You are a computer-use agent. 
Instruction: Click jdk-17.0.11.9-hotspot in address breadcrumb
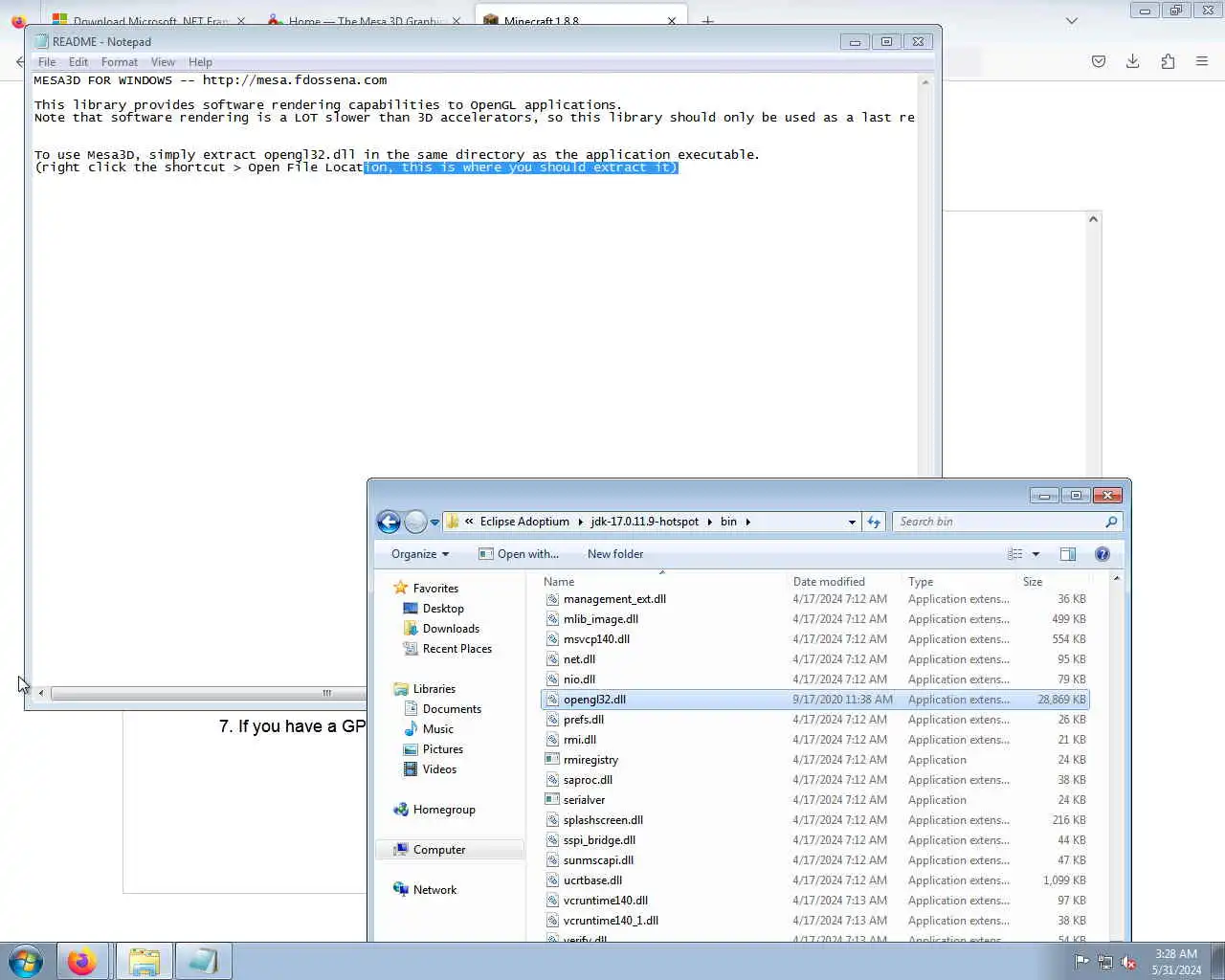pyautogui.click(x=644, y=522)
